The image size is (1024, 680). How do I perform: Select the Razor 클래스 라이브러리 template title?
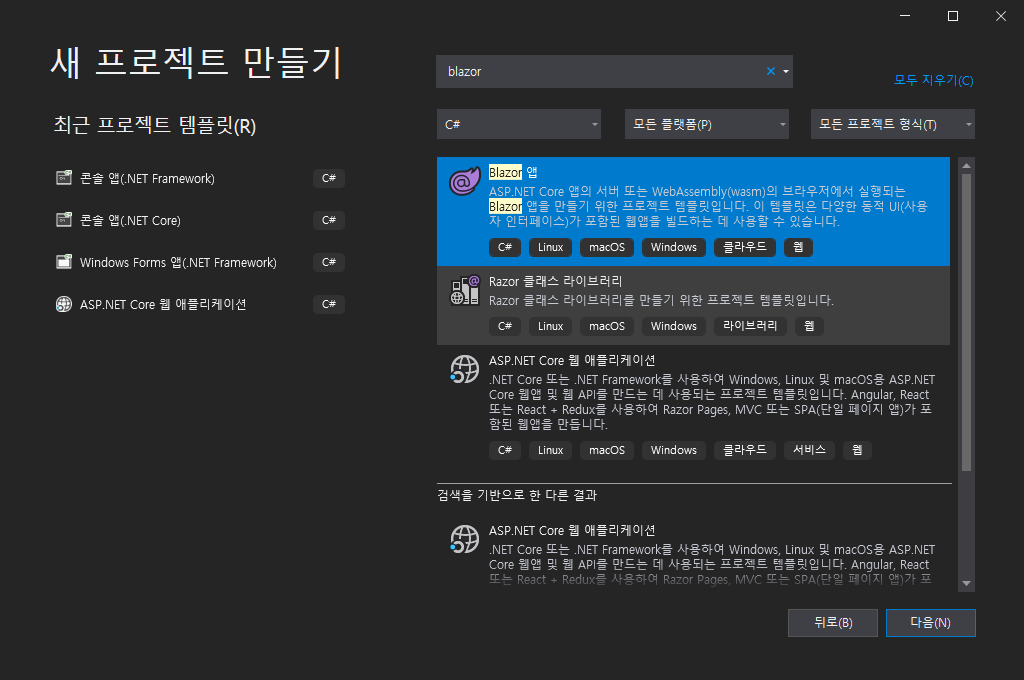click(x=555, y=282)
